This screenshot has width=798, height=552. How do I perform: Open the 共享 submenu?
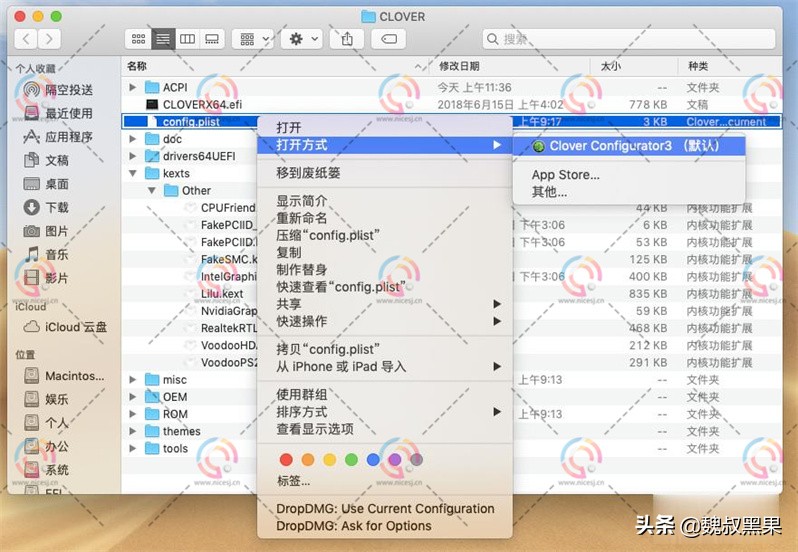tap(385, 304)
